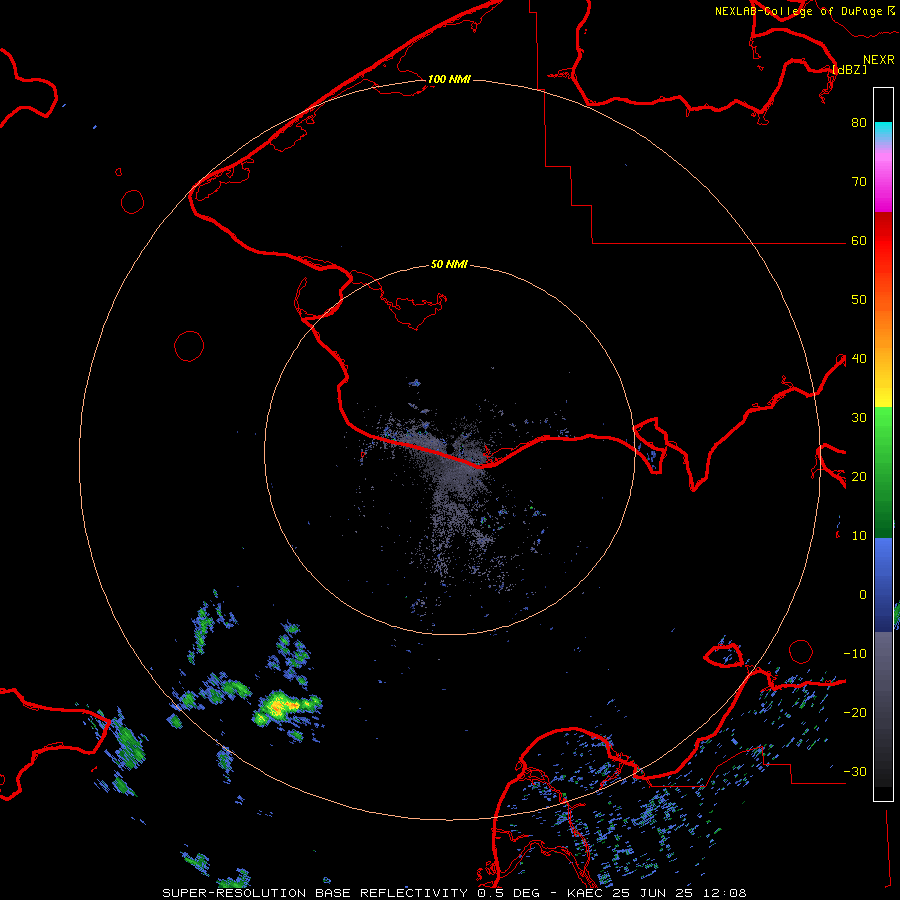Click the yellow-red storm cell core
The image size is (900, 900).
pos(280,705)
